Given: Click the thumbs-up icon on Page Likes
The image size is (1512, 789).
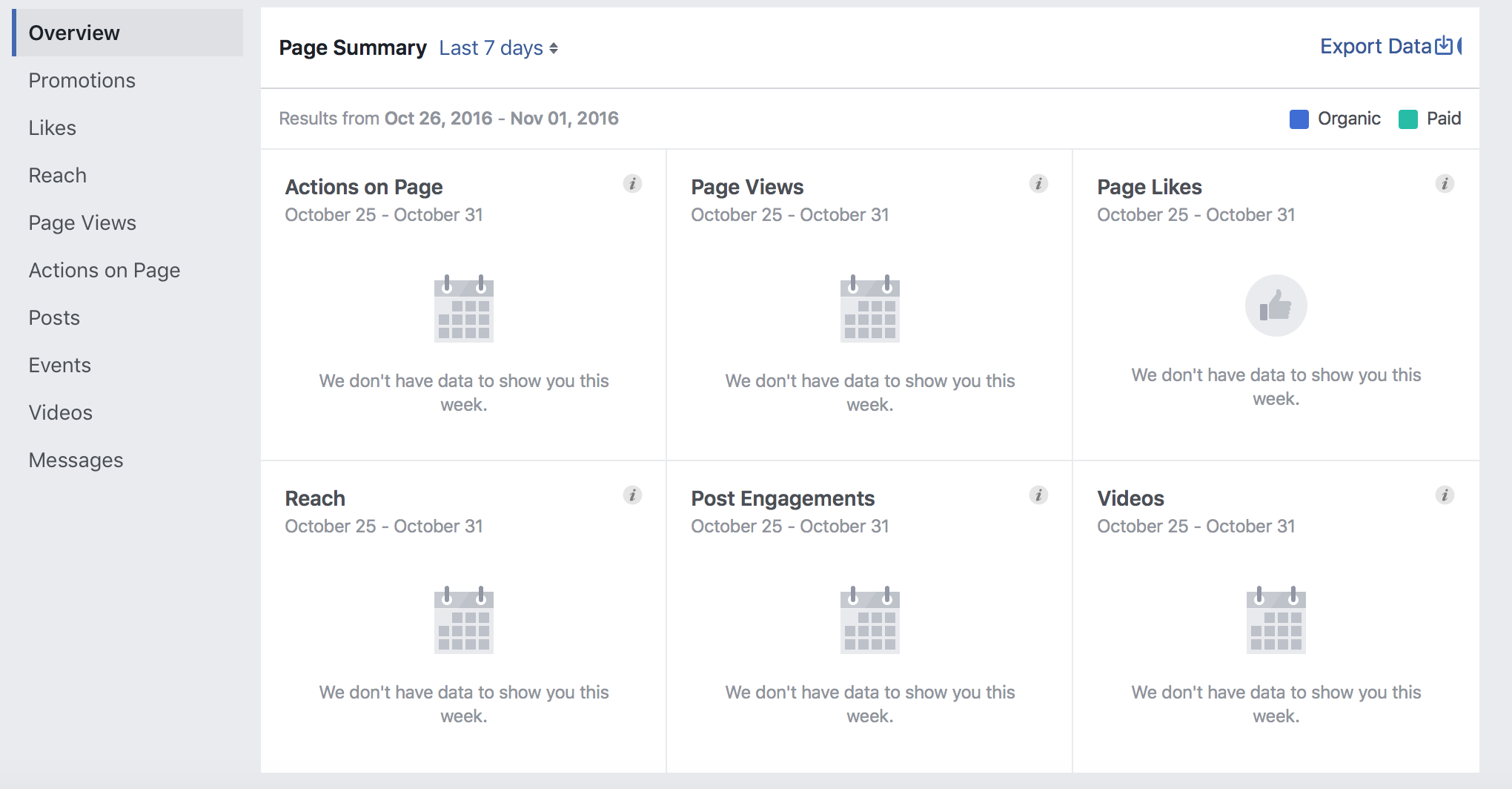Looking at the screenshot, I should pos(1276,305).
